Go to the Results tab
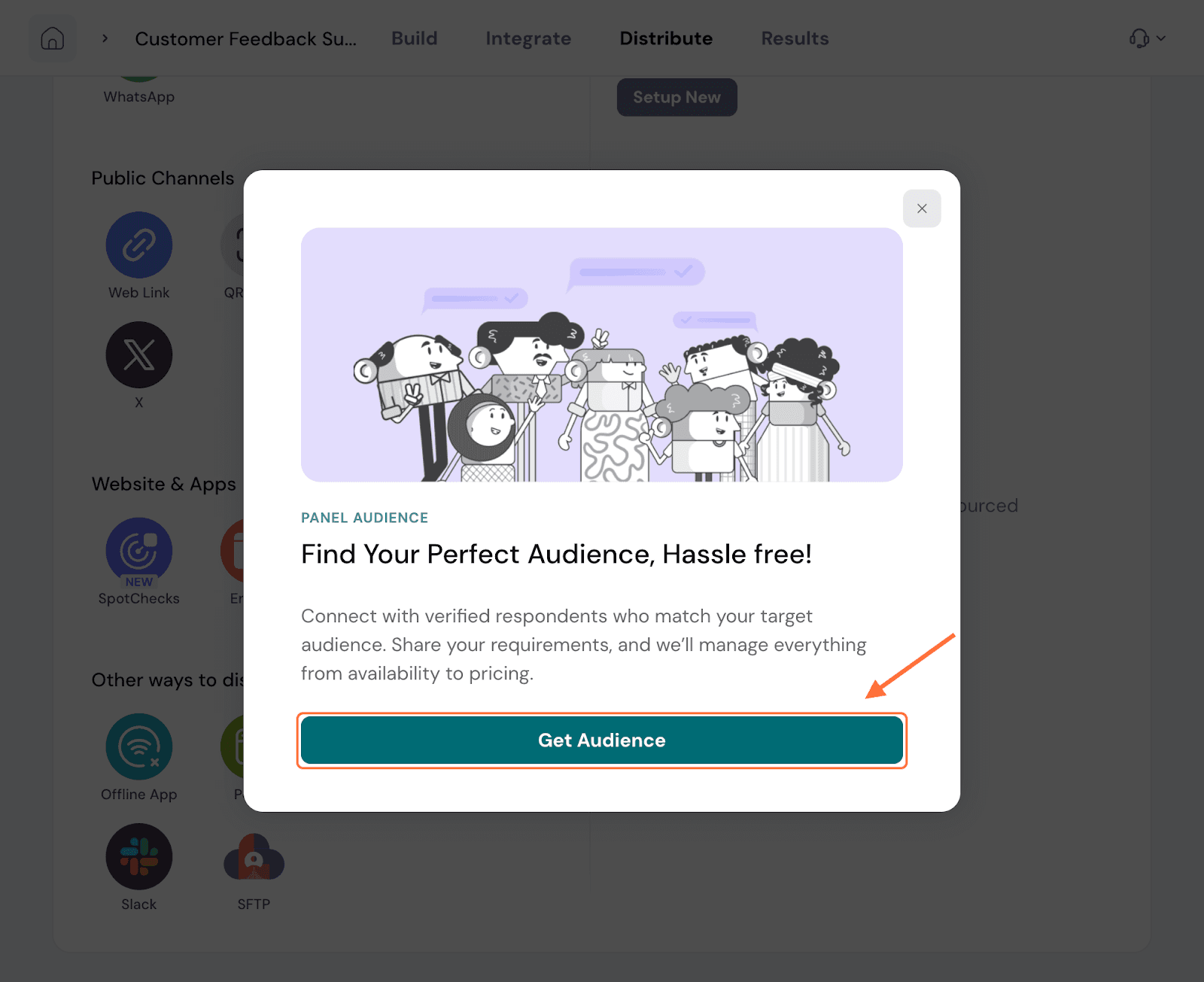 click(x=795, y=38)
